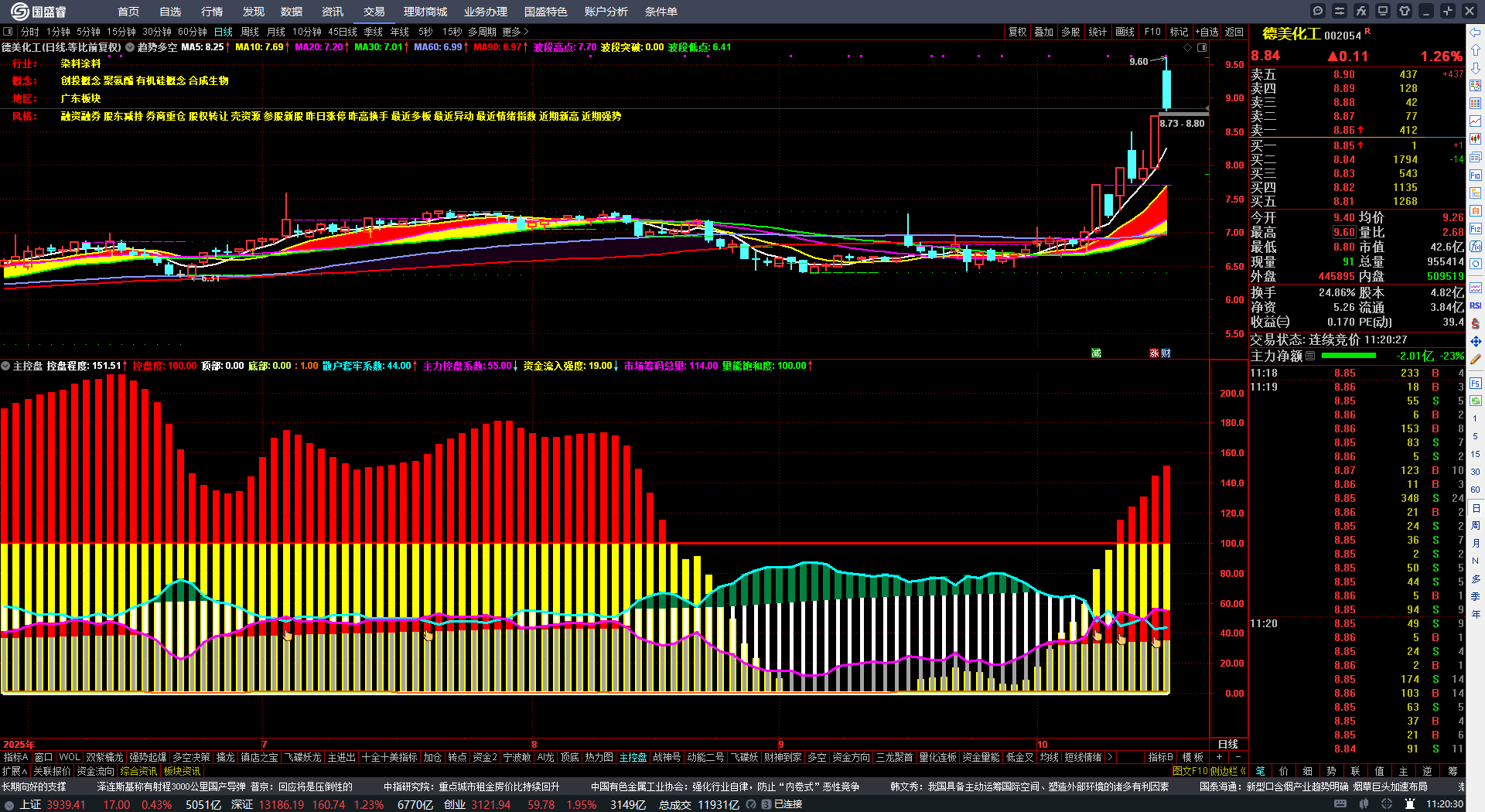Open the line chart icon in sidebar

1476,121
